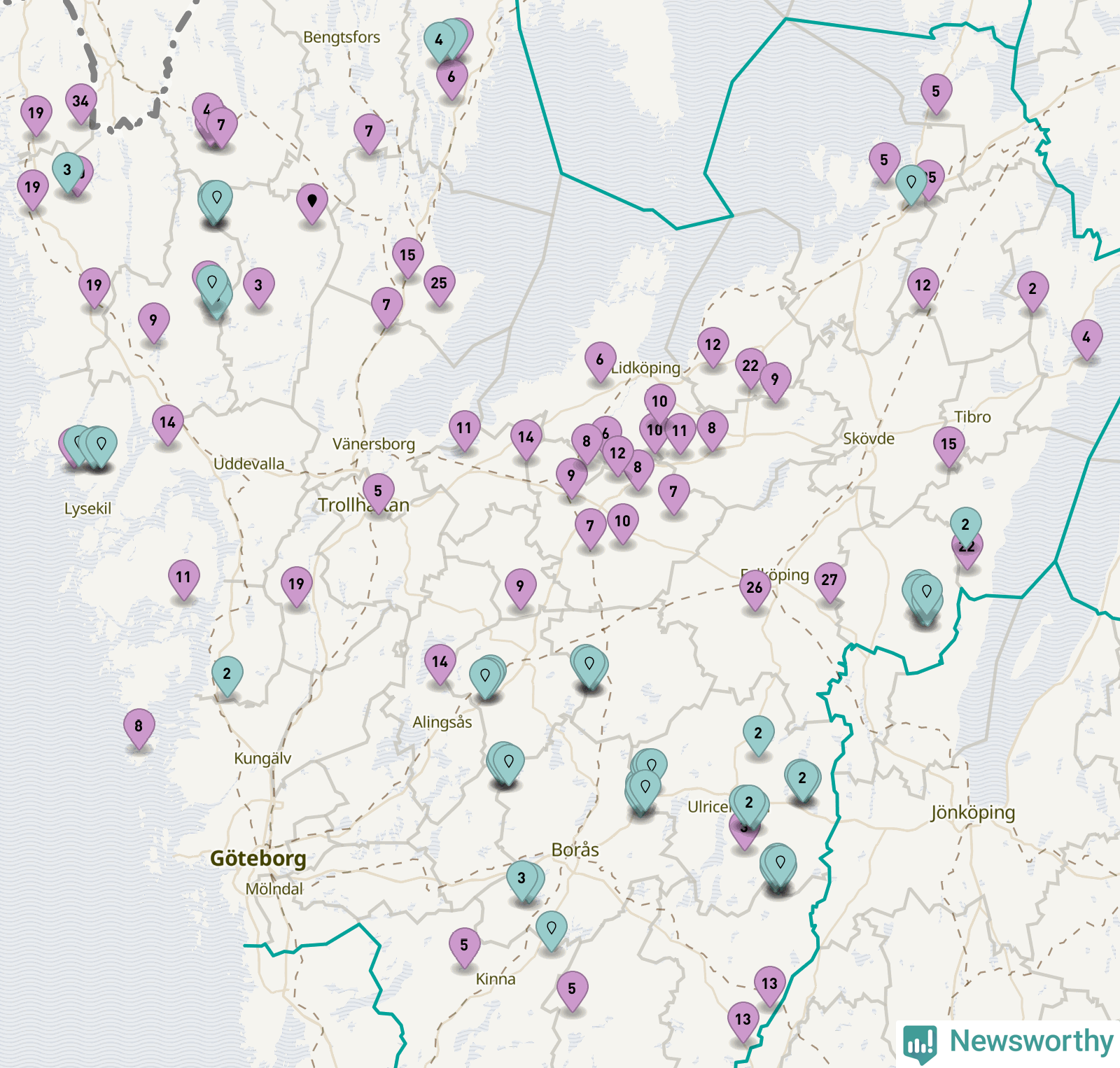Click marker 8 in the western archipelago
This screenshot has height=1068, width=1120.
(139, 729)
